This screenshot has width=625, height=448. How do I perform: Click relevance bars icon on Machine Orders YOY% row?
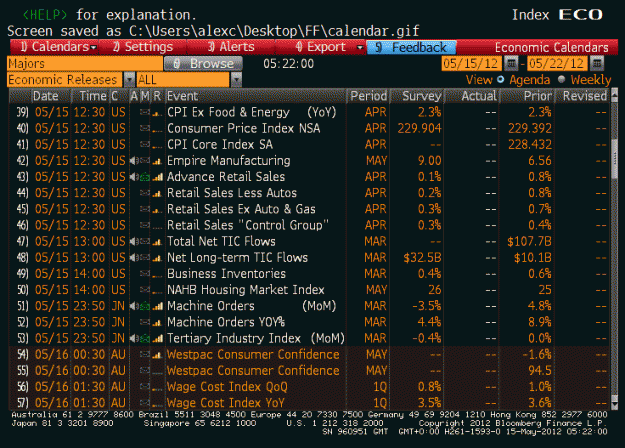157,322
